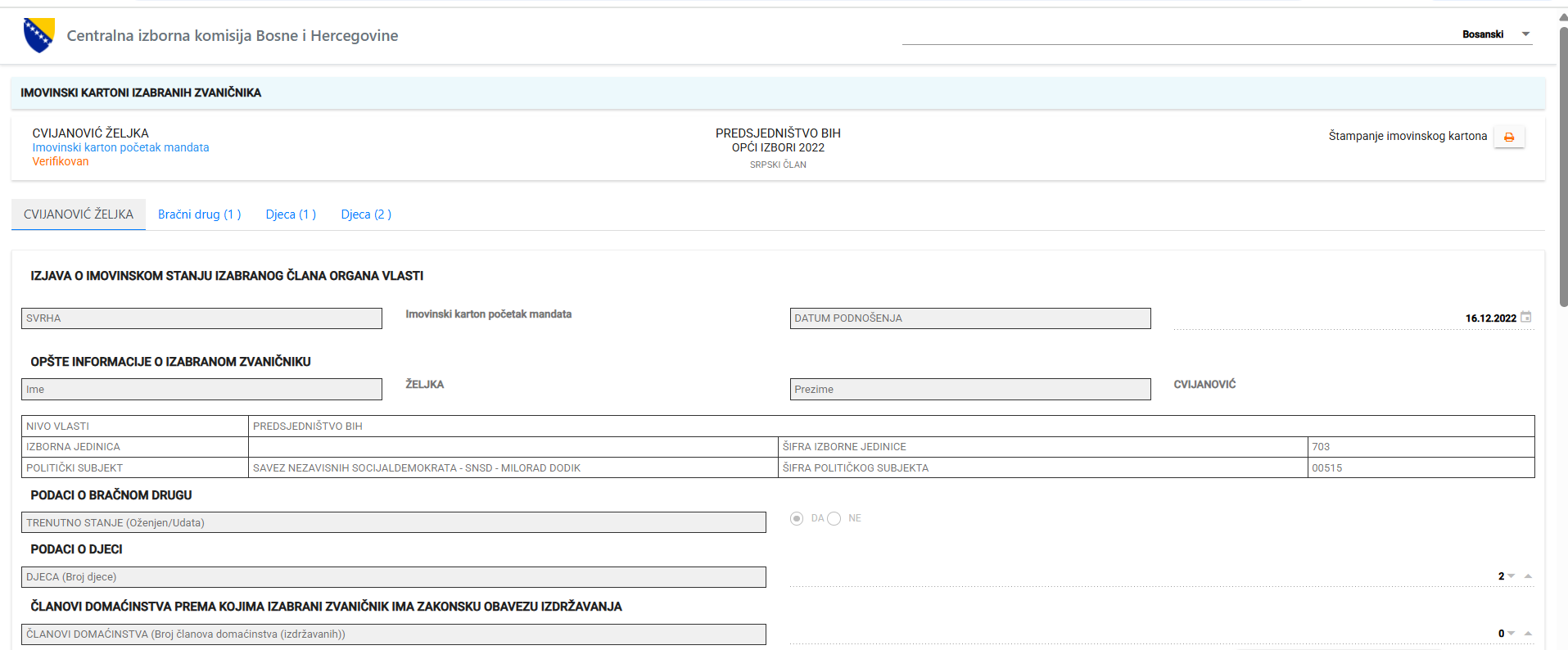Increase household members count with up arrow

(1528, 634)
